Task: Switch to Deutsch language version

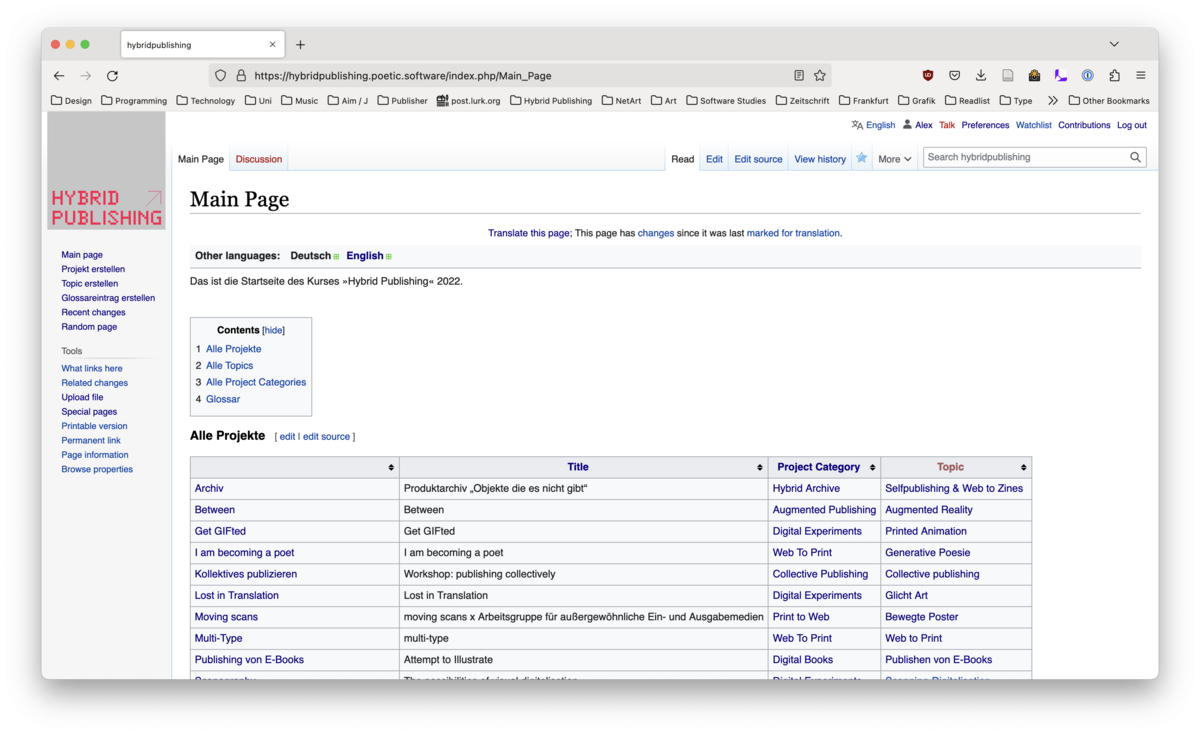Action: point(310,256)
